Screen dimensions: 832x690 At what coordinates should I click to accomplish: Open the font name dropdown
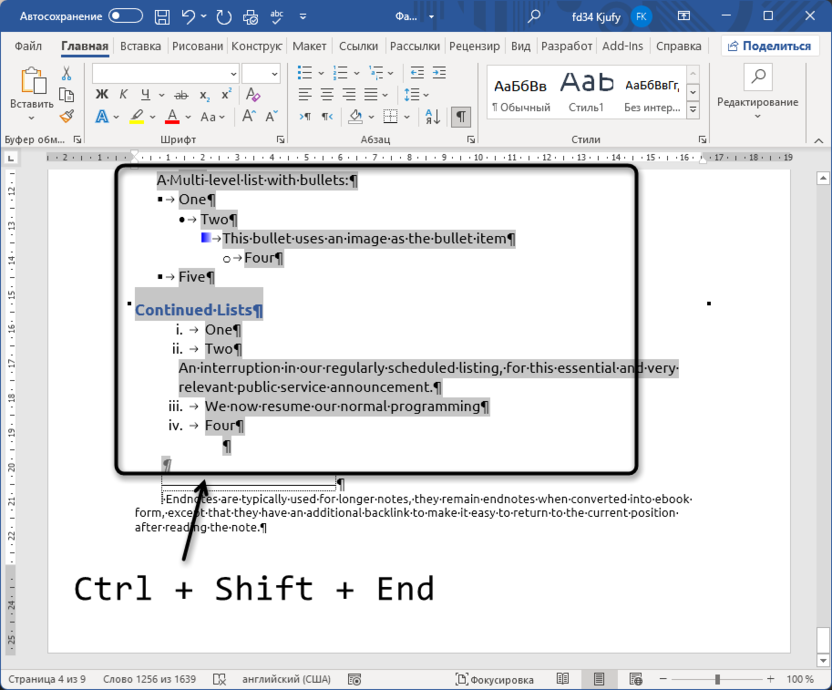click(233, 74)
